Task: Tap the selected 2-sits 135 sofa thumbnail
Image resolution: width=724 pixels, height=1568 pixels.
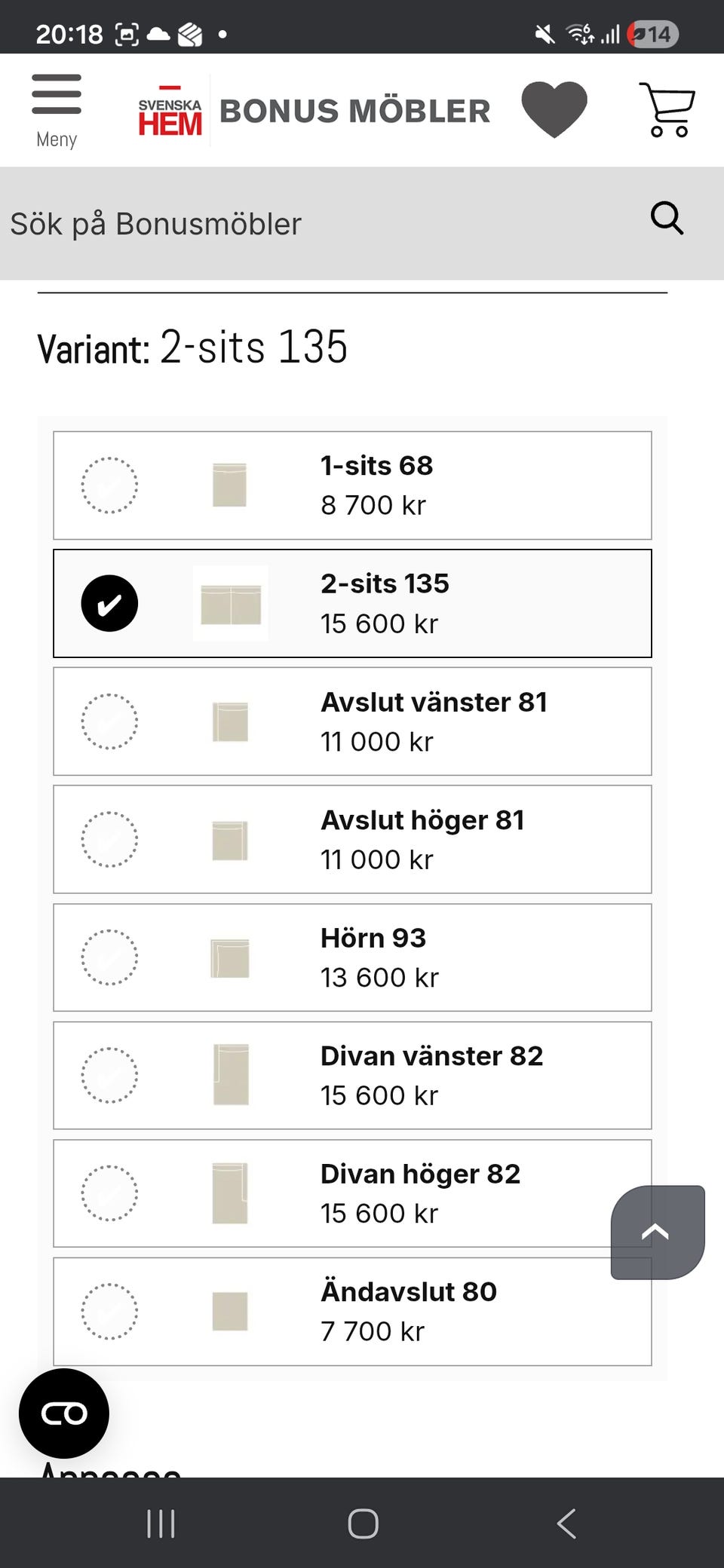Action: point(231,604)
